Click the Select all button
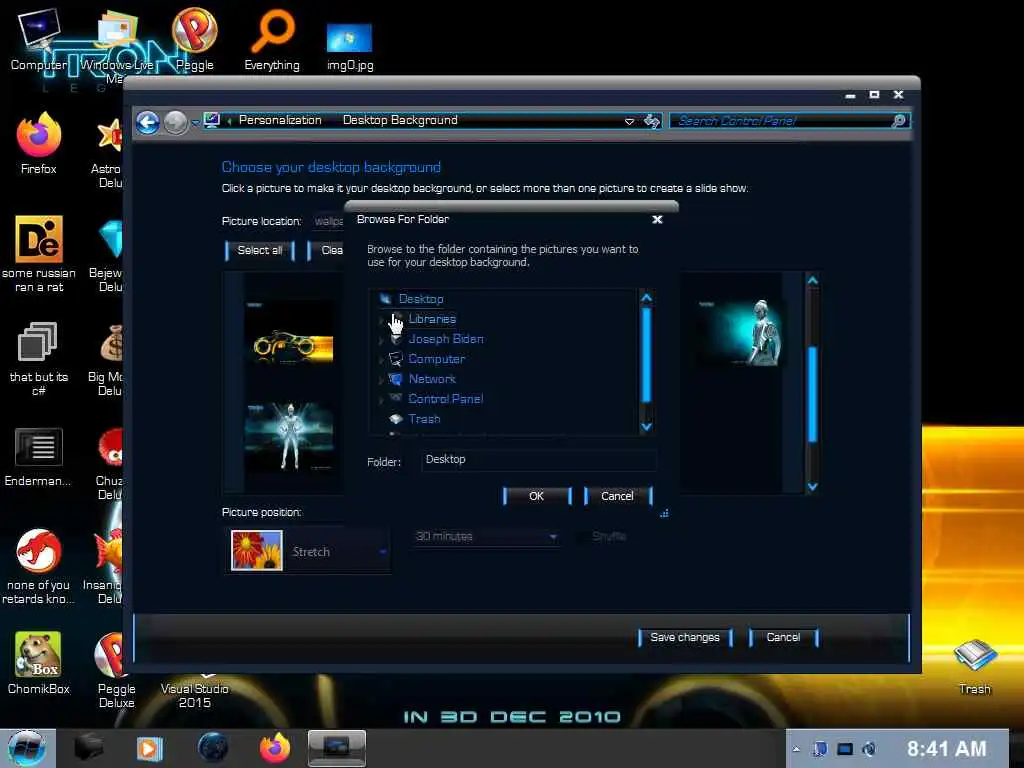Image resolution: width=1024 pixels, height=768 pixels. 260,250
